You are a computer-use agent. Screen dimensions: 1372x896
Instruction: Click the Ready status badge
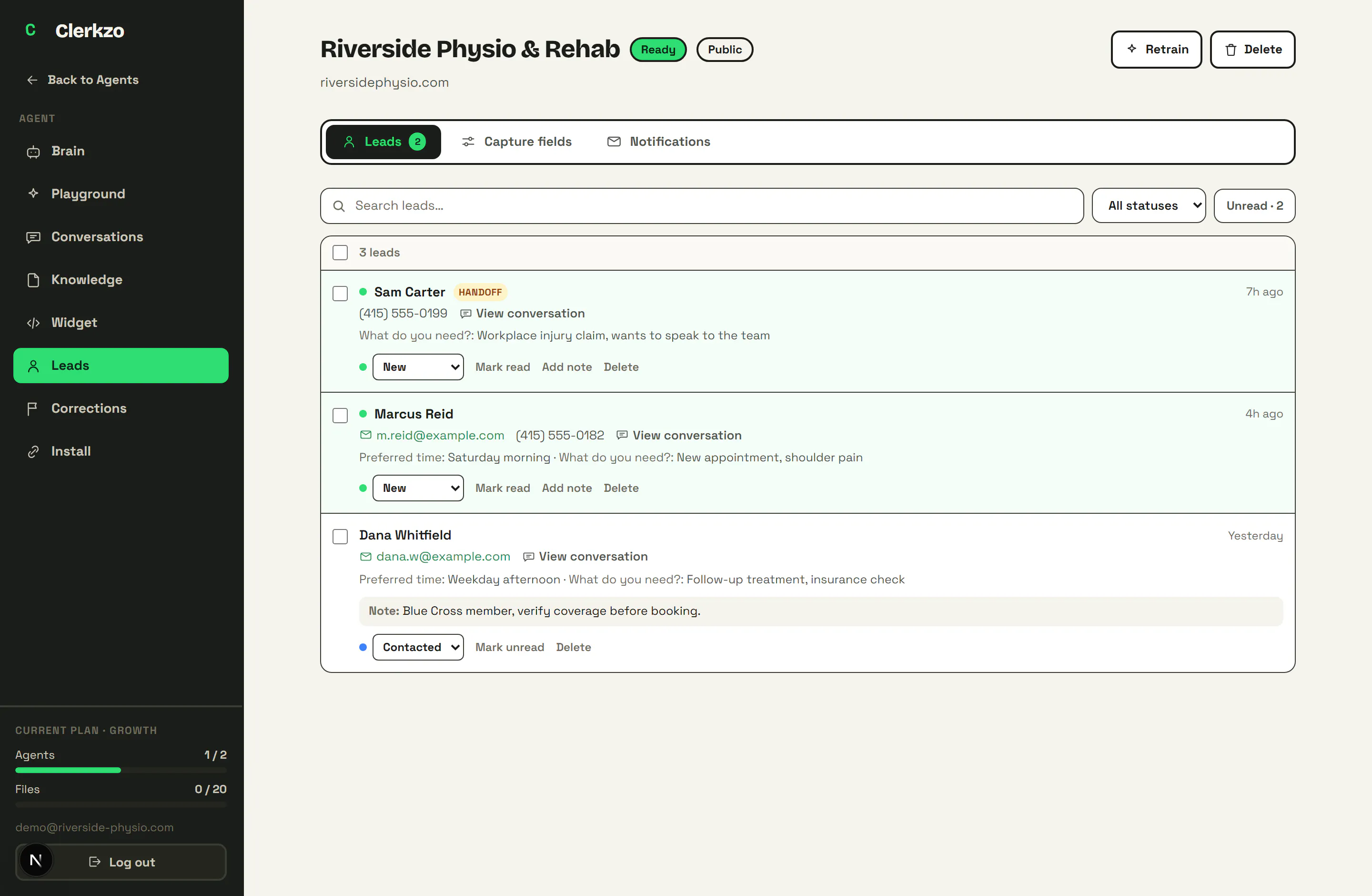(x=658, y=50)
